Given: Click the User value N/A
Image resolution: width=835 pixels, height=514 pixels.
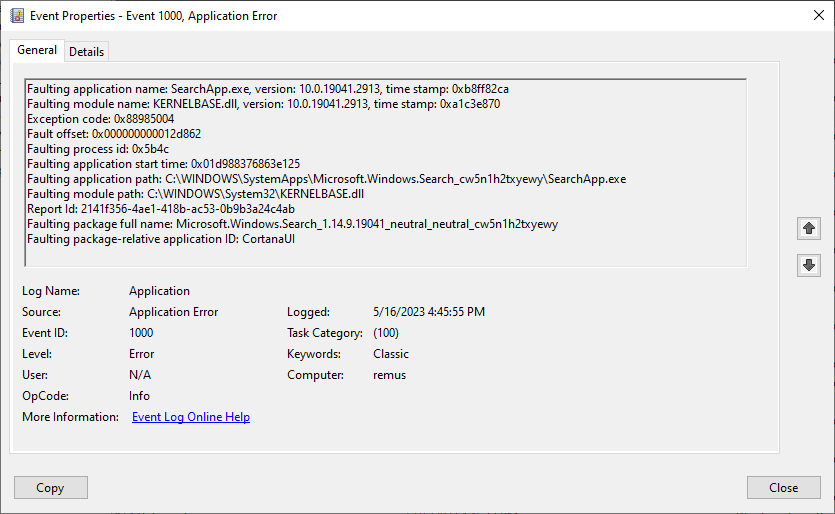Looking at the screenshot, I should [x=140, y=375].
